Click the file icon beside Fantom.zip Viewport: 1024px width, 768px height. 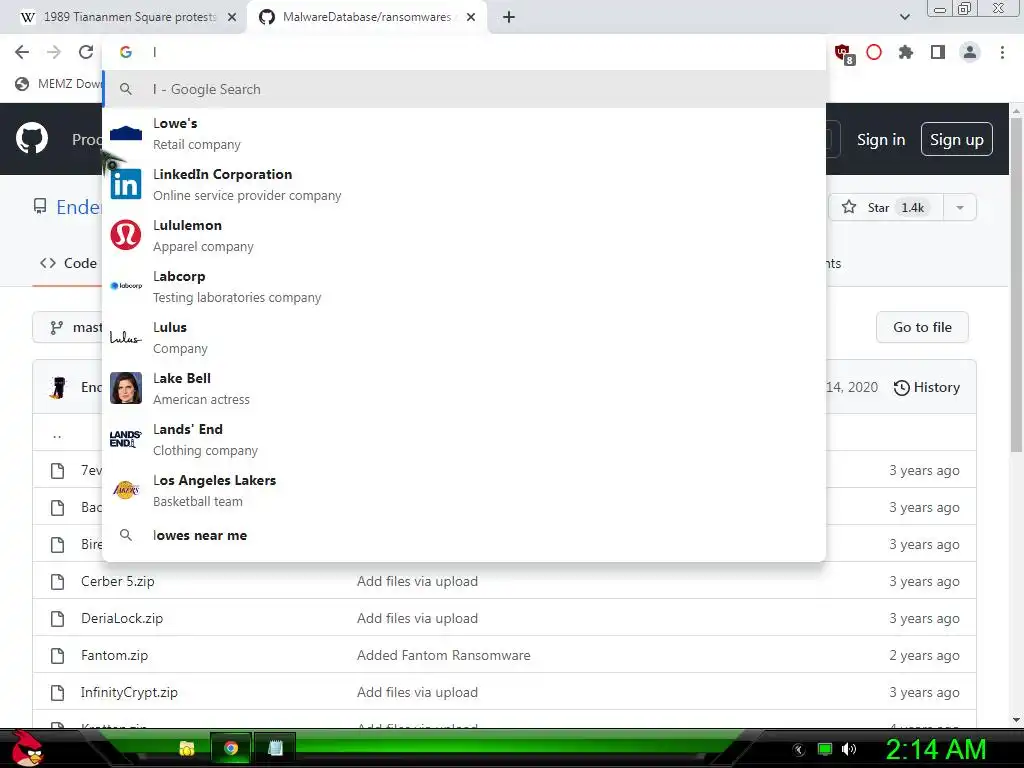click(57, 655)
